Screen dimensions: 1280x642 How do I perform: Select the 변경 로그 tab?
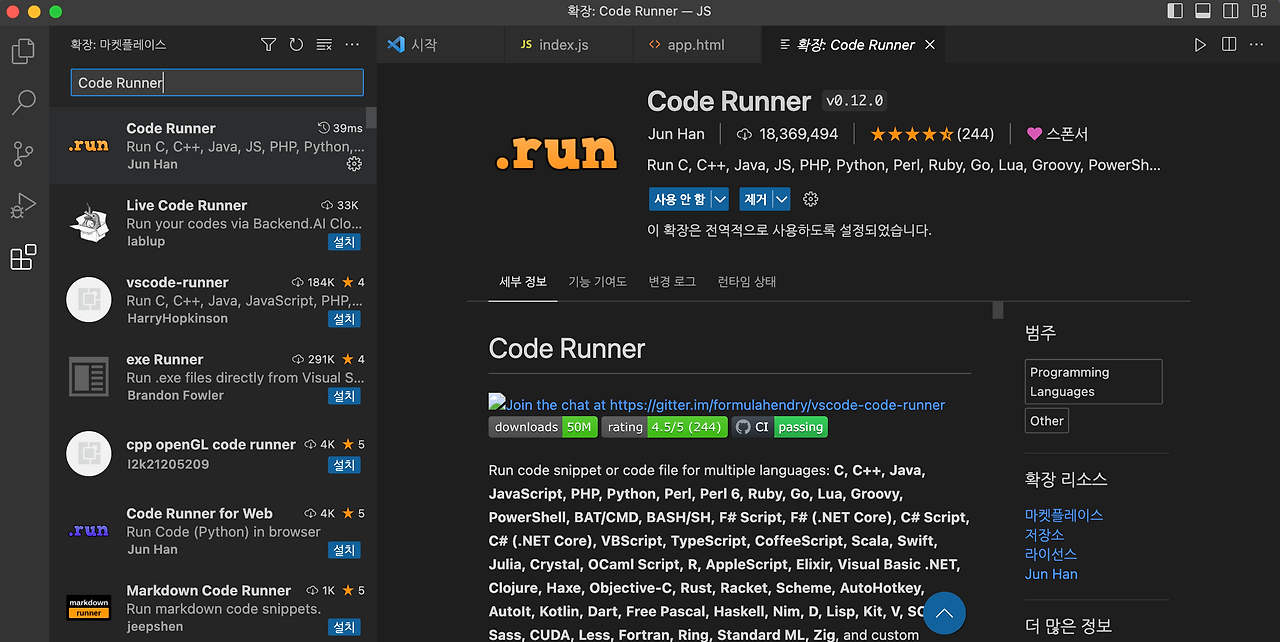672,282
